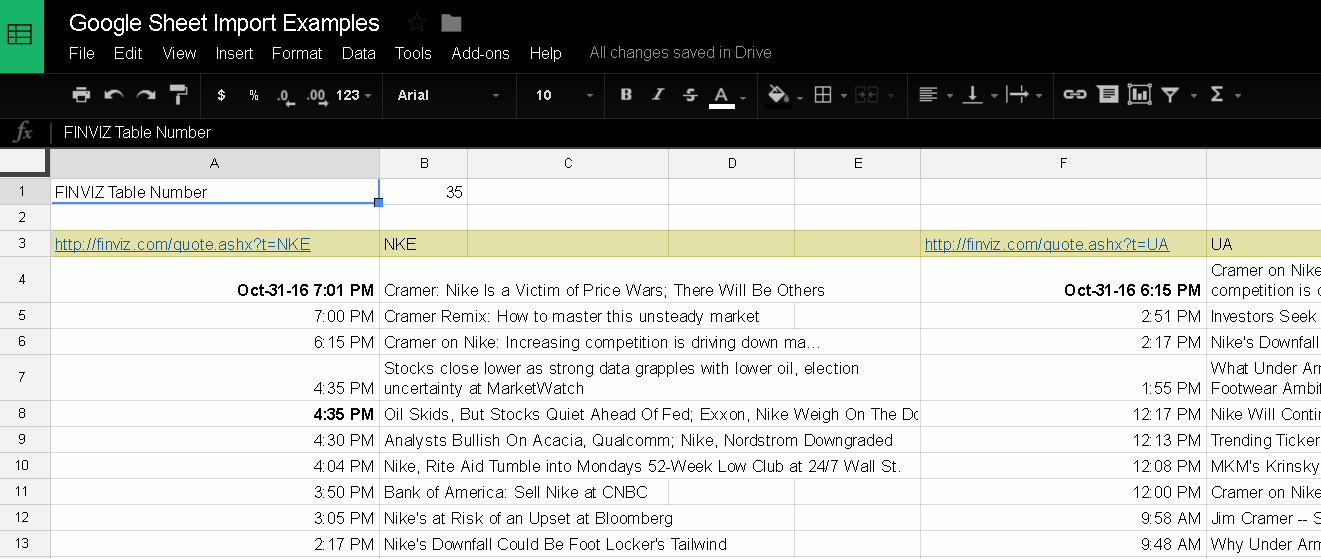Click the move-to-folder icon
Screen dimensions: 1321x559
click(x=451, y=23)
